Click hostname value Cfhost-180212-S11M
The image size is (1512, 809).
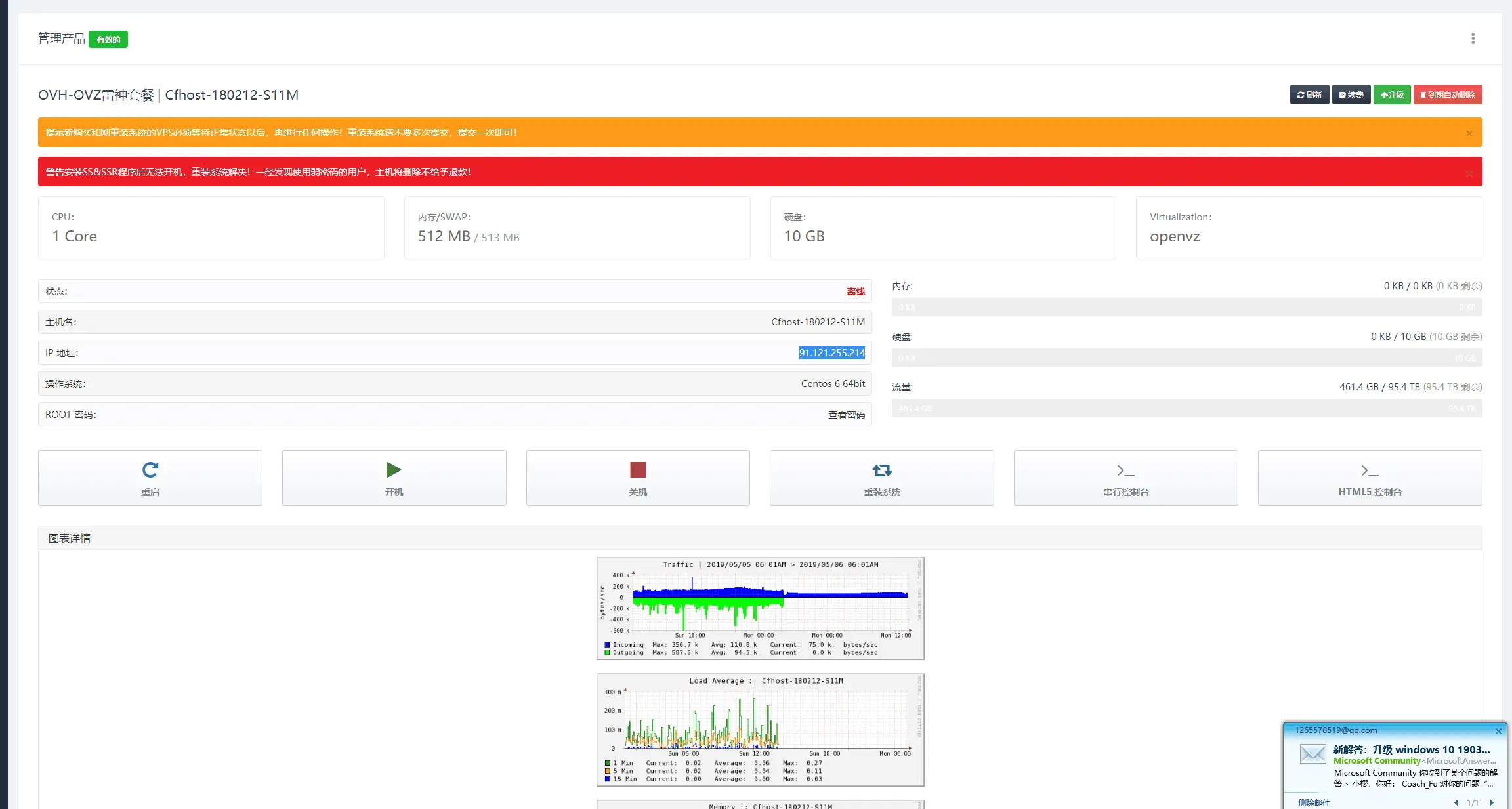(818, 322)
